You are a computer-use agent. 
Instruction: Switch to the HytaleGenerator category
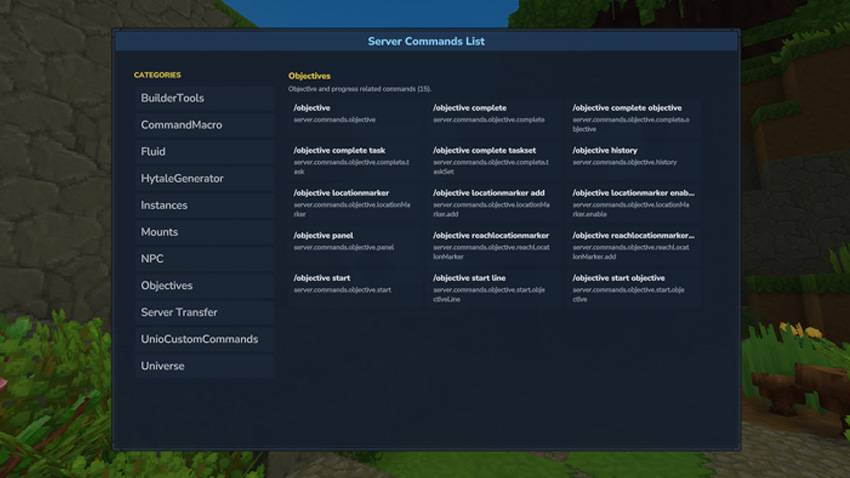tap(203, 178)
